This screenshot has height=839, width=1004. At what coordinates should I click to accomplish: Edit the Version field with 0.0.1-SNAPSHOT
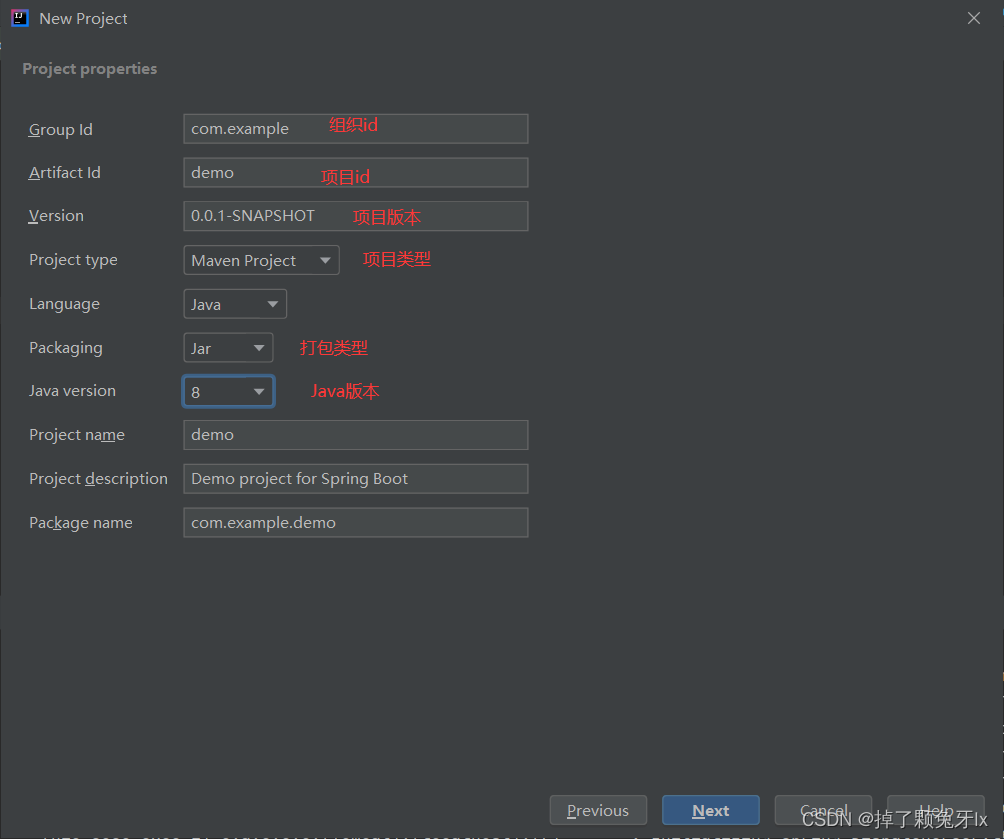pyautogui.click(x=355, y=216)
